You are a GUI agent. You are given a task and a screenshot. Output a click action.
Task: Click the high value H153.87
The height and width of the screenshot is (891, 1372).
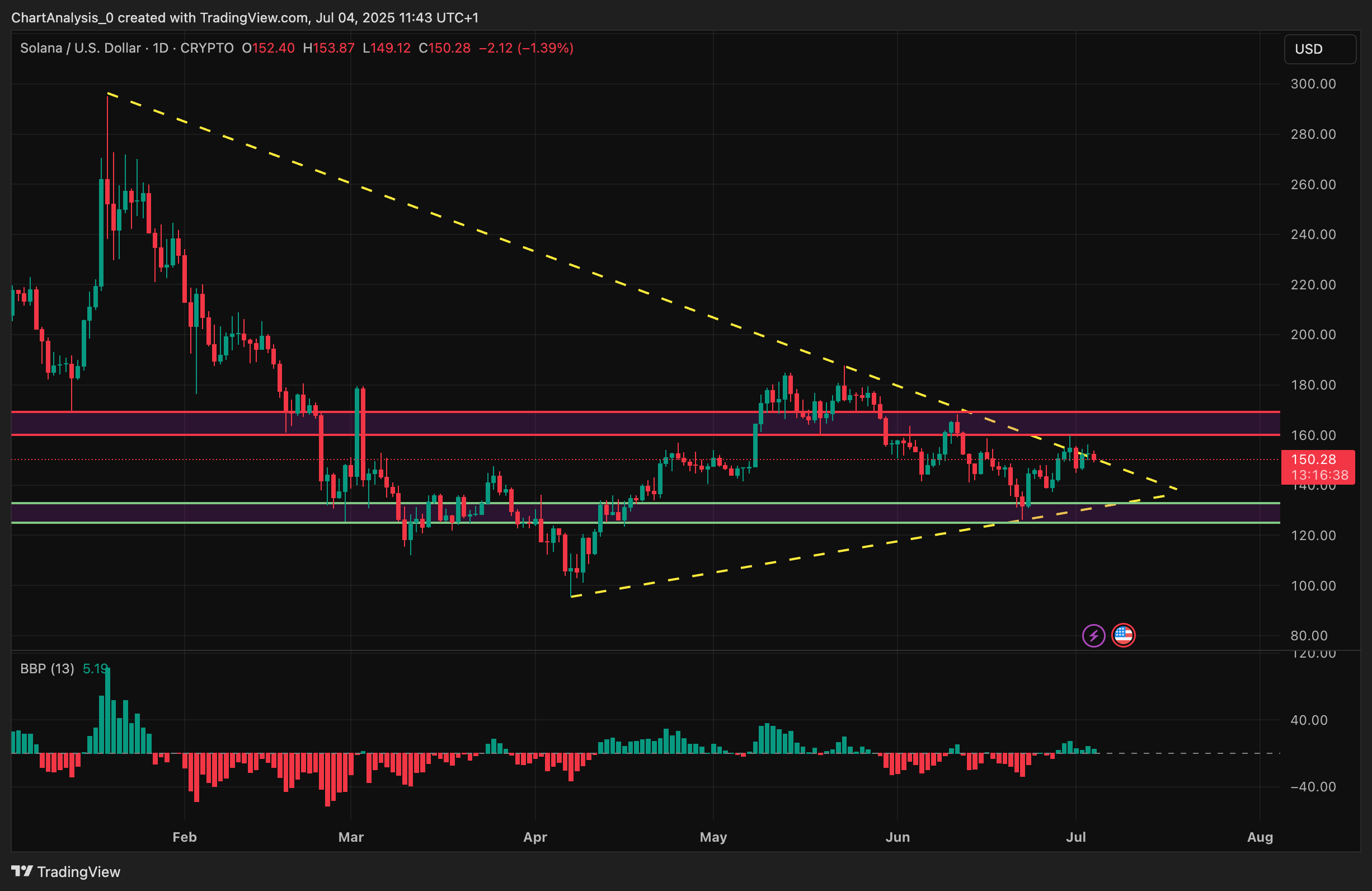click(328, 48)
